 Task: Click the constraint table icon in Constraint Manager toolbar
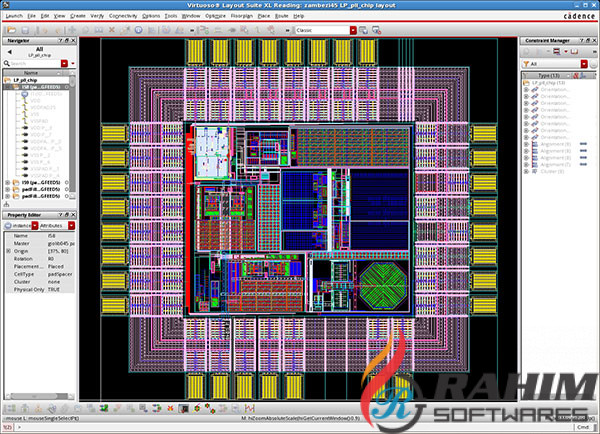(x=557, y=52)
